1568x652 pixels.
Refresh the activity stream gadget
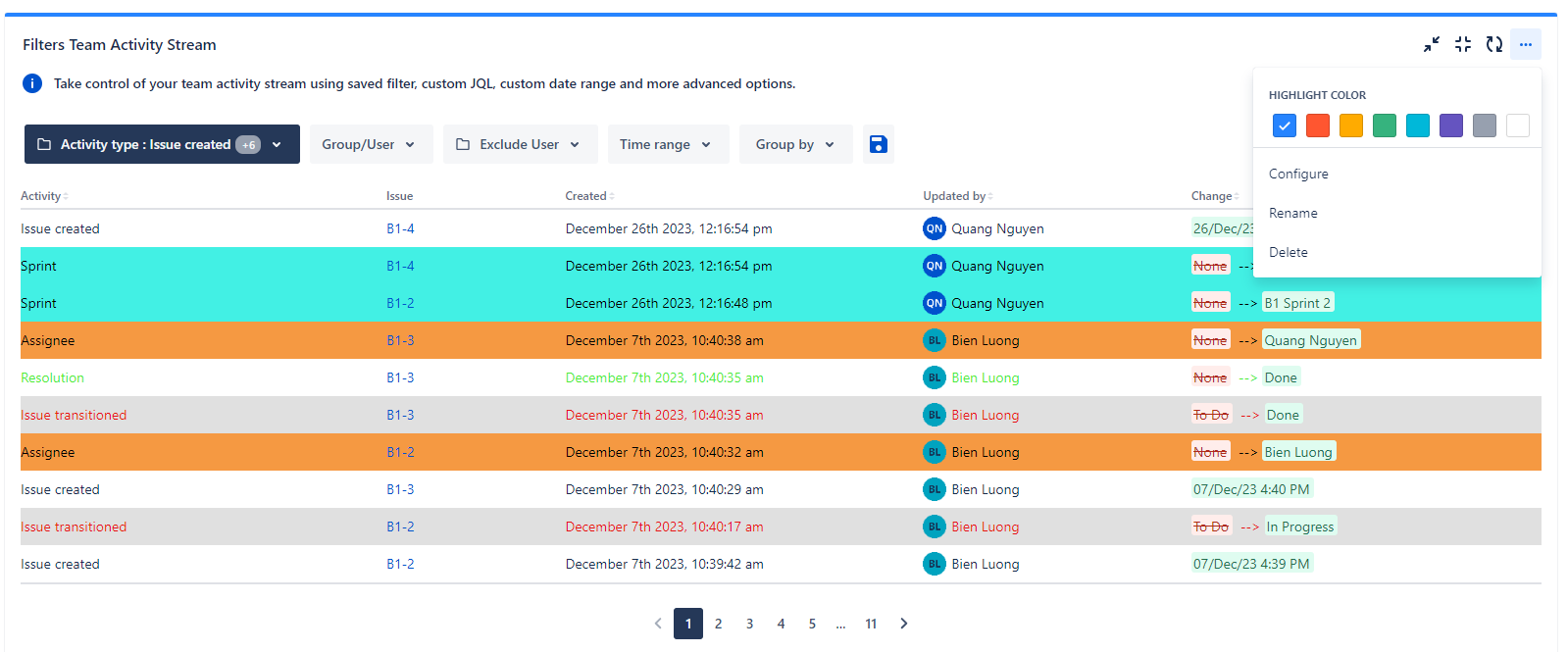click(1494, 44)
